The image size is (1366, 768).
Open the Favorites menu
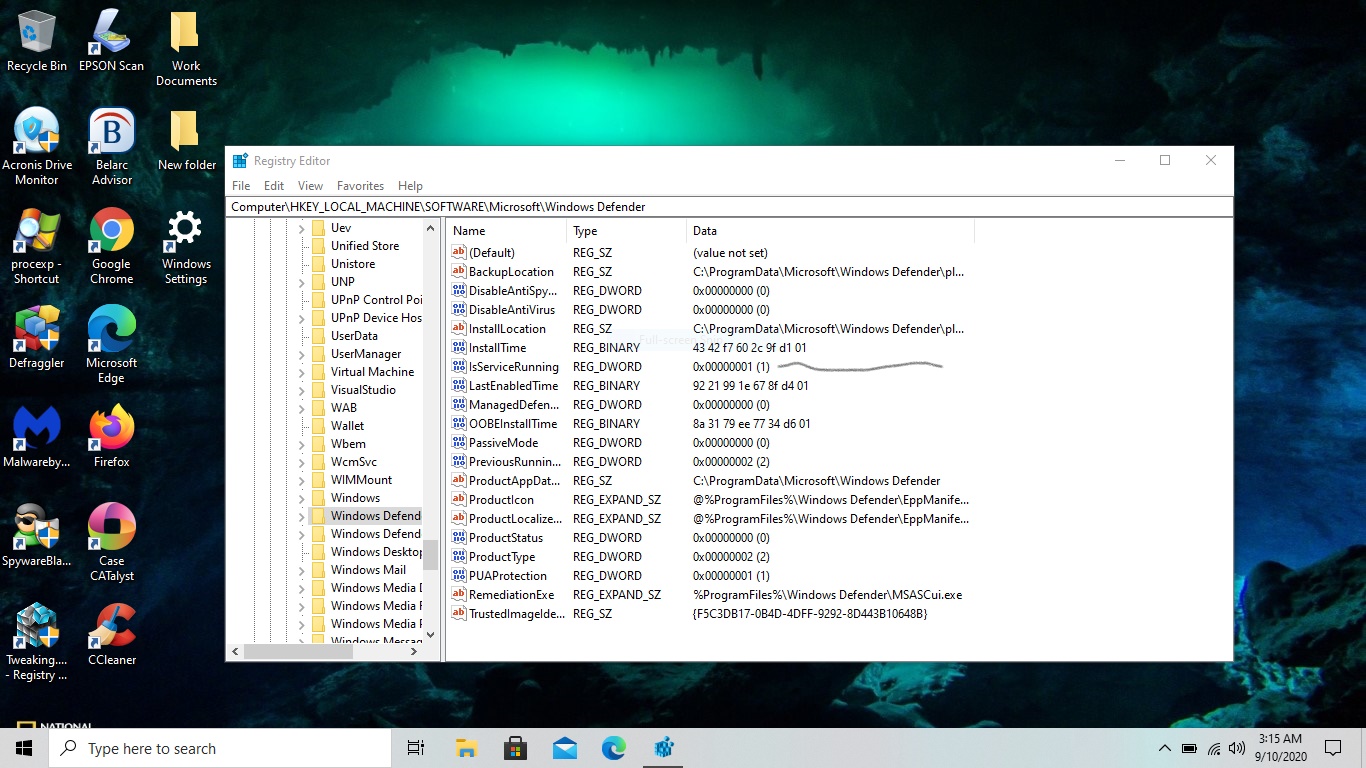pyautogui.click(x=360, y=185)
